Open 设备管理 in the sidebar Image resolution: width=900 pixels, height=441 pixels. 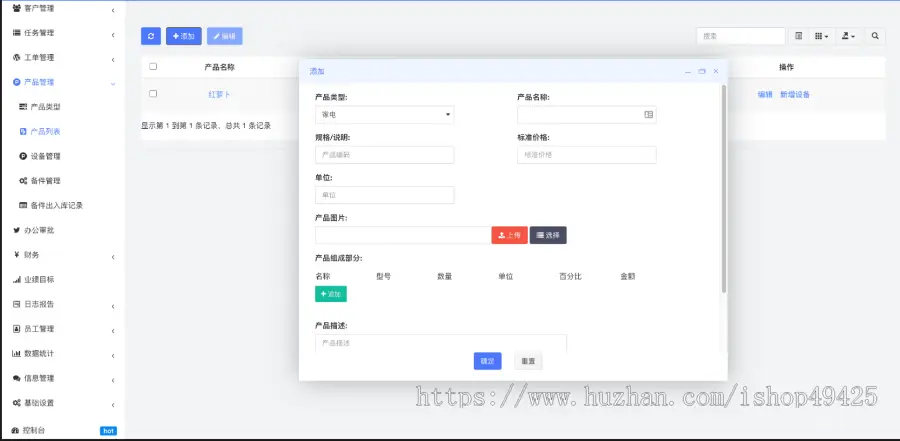click(x=46, y=156)
